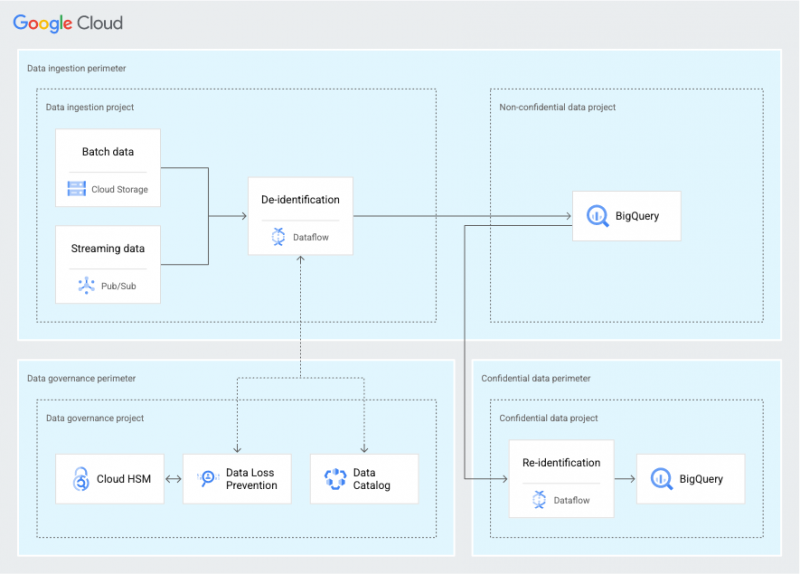Screen dimensions: 800x574
Task: Select the De-identification box title
Action: coord(300,199)
